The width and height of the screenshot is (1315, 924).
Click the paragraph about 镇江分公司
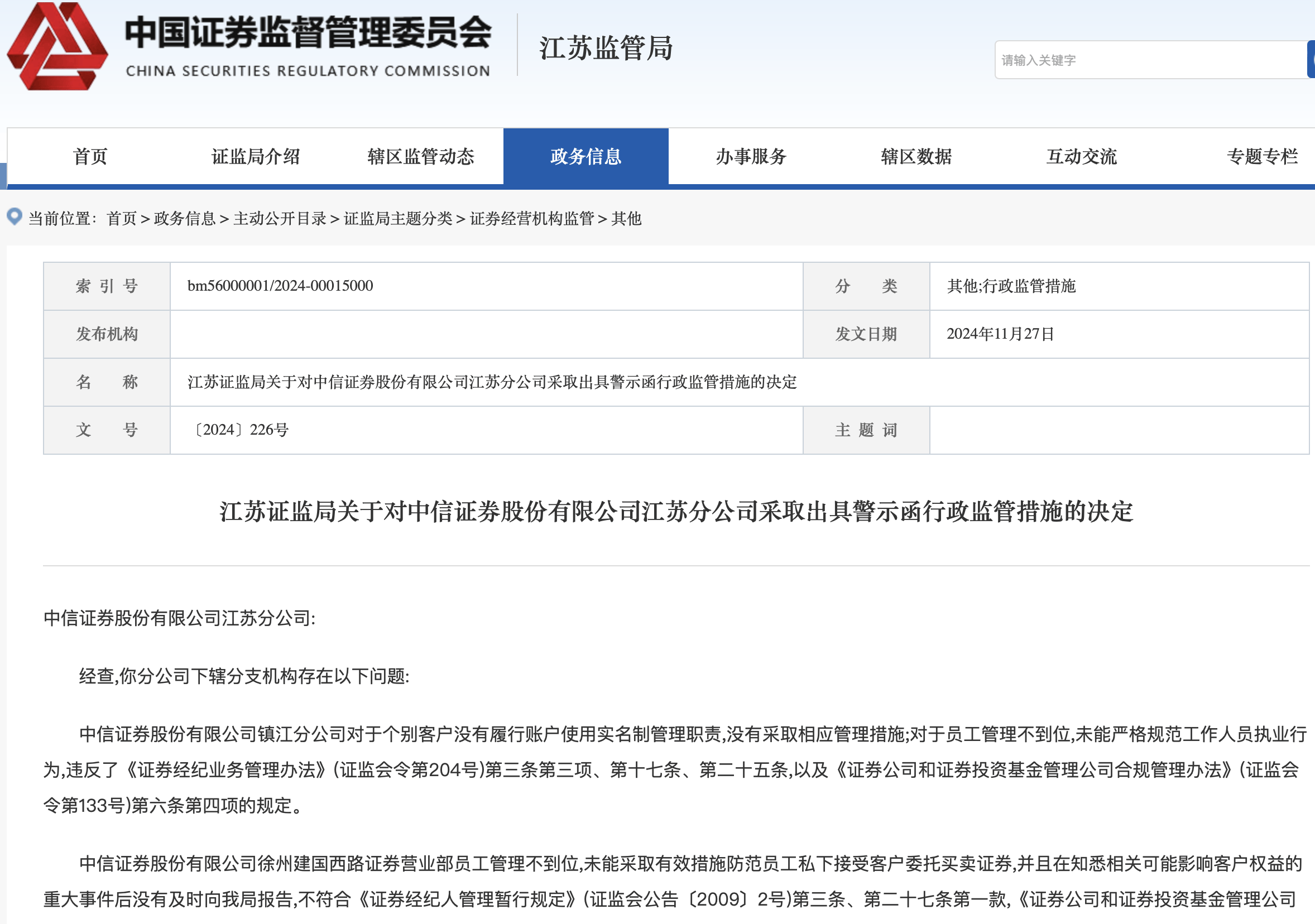coord(676,770)
